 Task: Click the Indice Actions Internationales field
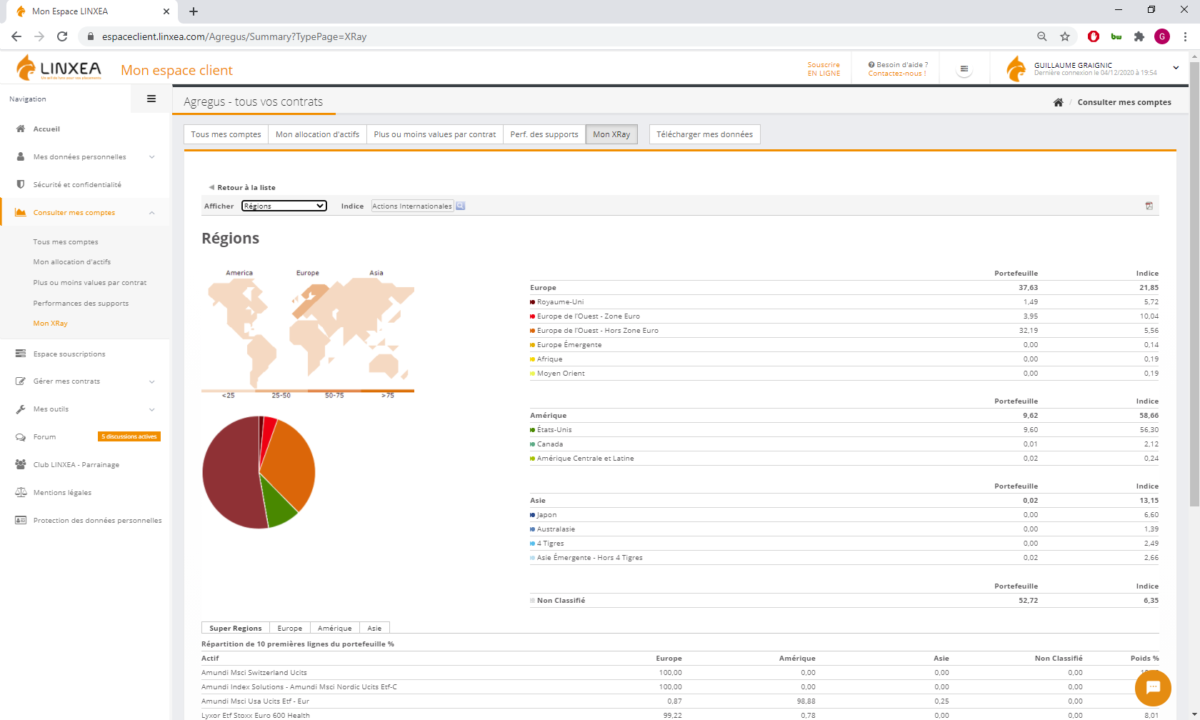(412, 206)
